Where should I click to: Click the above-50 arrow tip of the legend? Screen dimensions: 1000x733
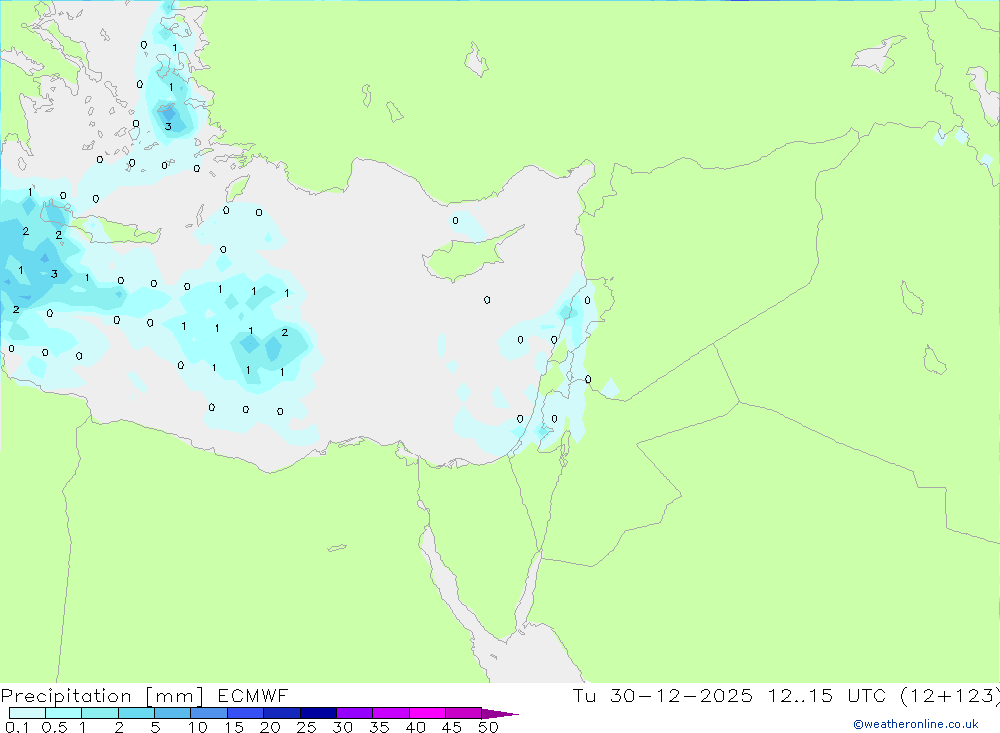[500, 713]
